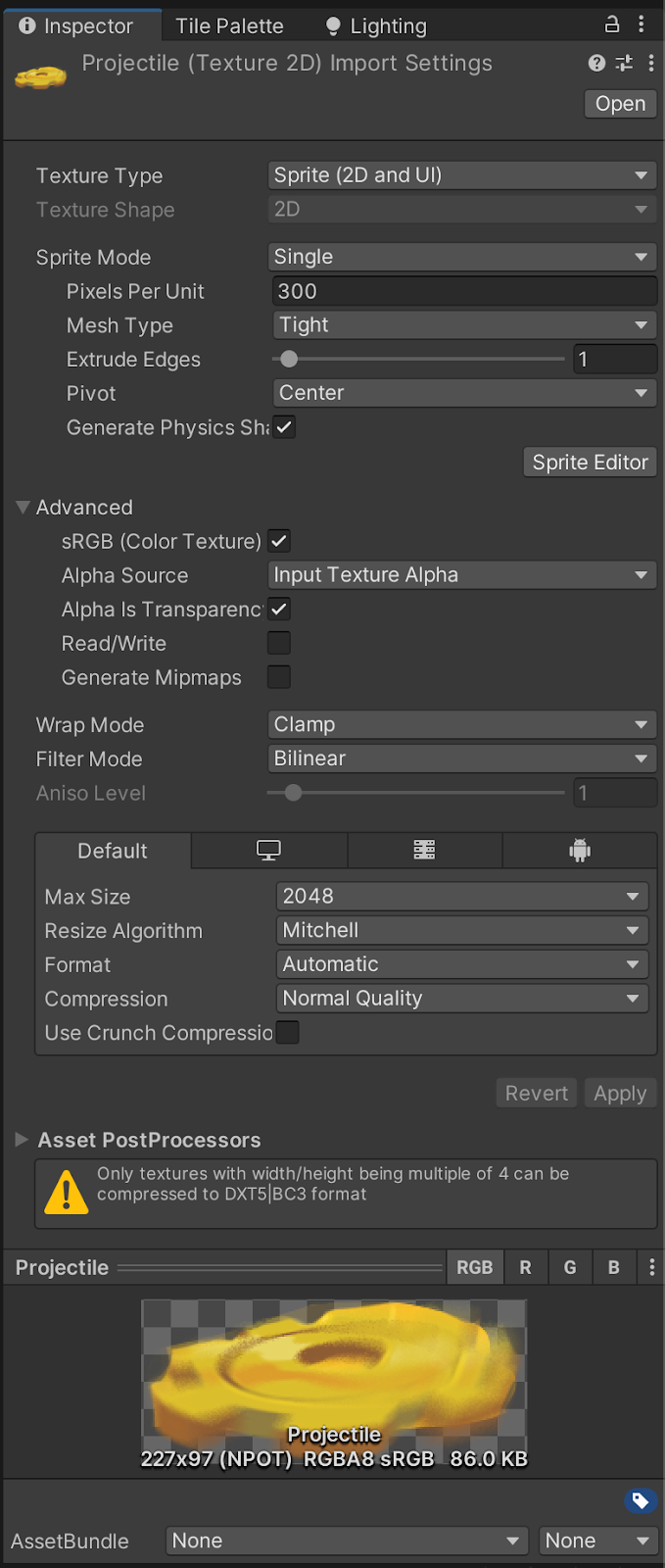Screen dimensions: 665x1568
Task: Disable Alpha Is Transparency
Action: tap(278, 609)
